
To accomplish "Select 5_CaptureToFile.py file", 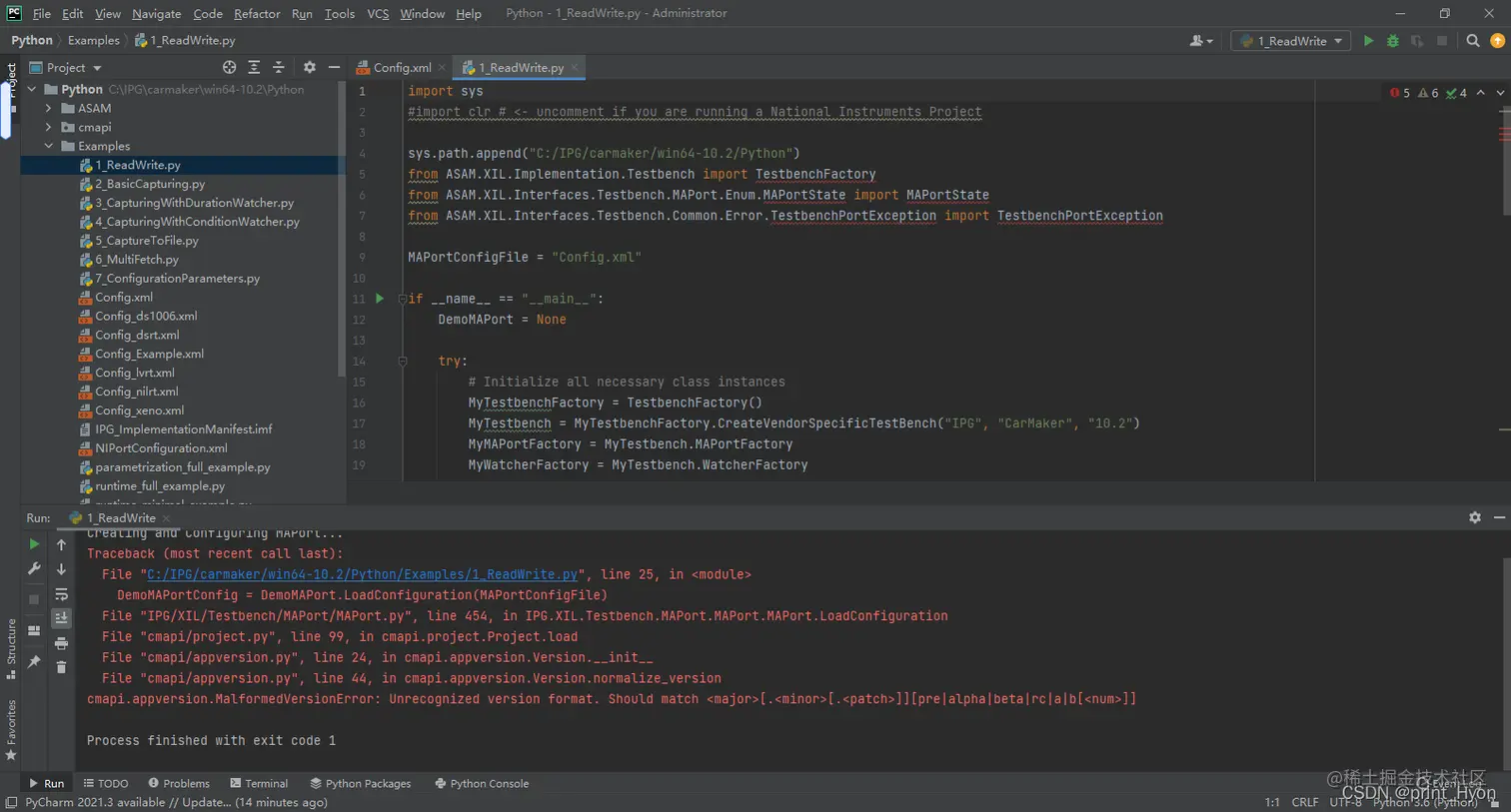I will [147, 241].
